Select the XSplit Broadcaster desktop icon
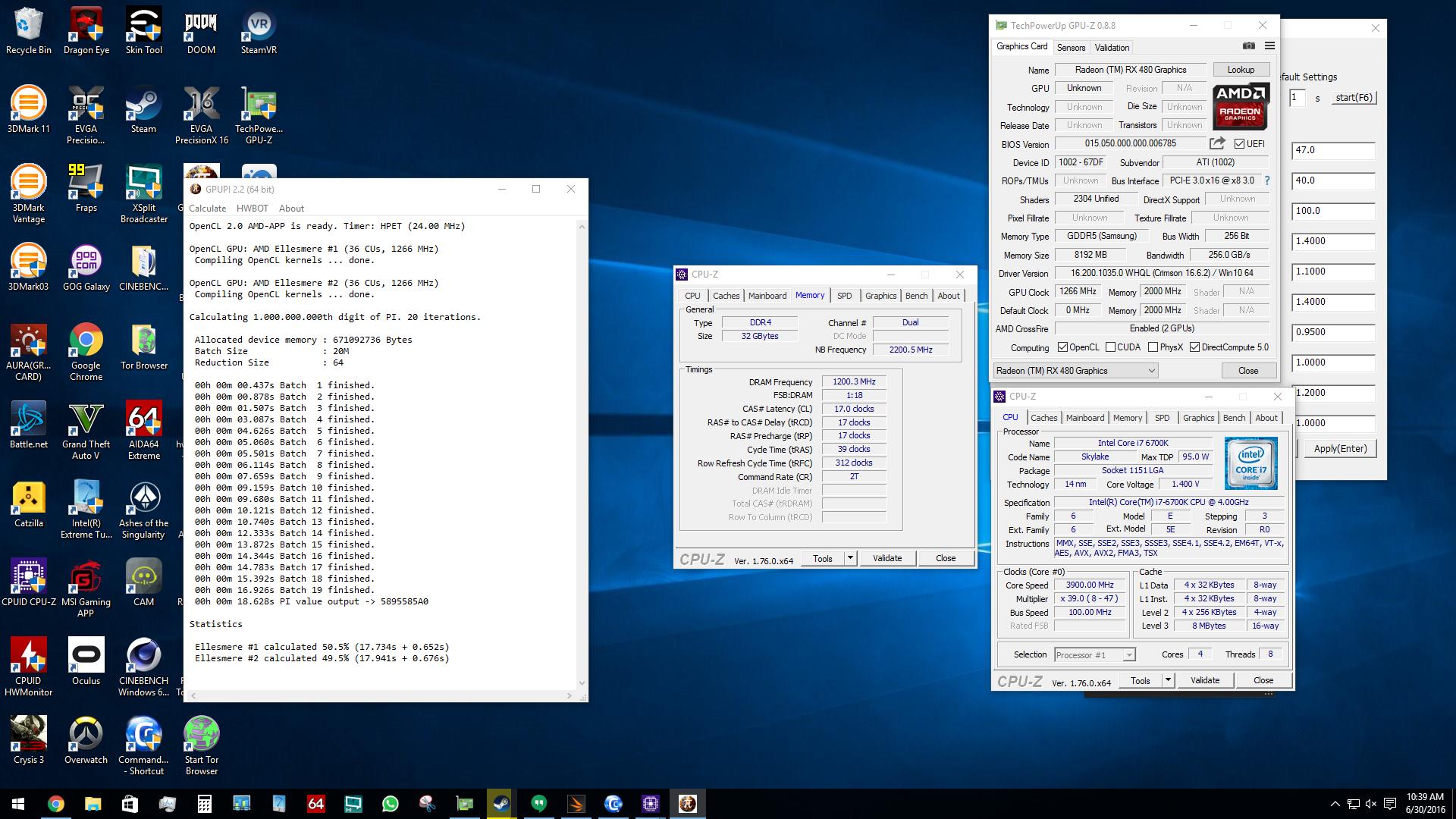1456x819 pixels. (x=143, y=194)
